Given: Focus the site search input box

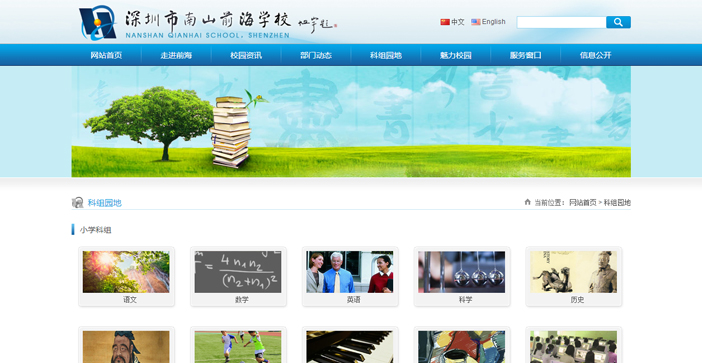Looking at the screenshot, I should 561,22.
